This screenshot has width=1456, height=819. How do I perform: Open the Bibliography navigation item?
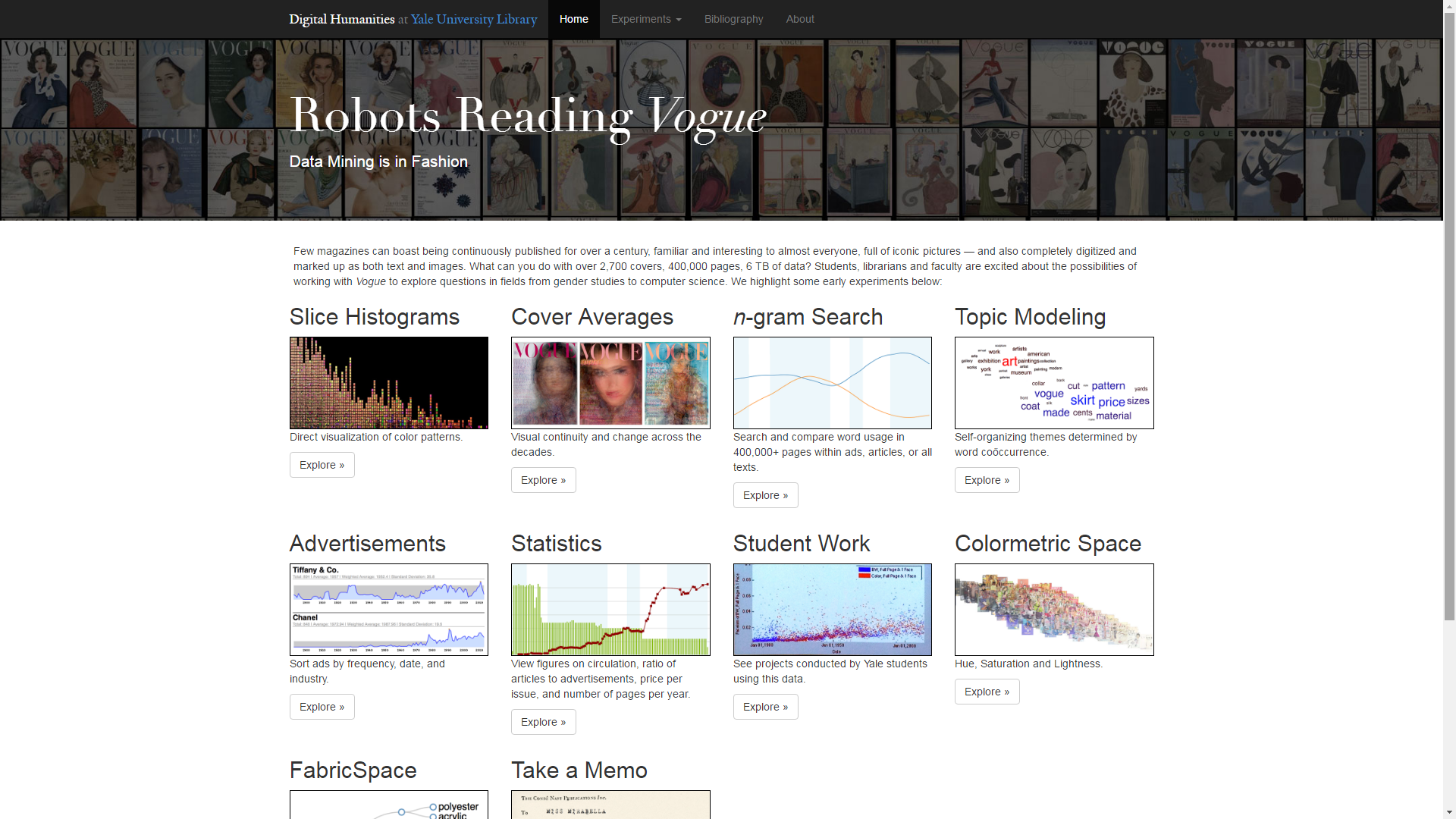pyautogui.click(x=734, y=19)
